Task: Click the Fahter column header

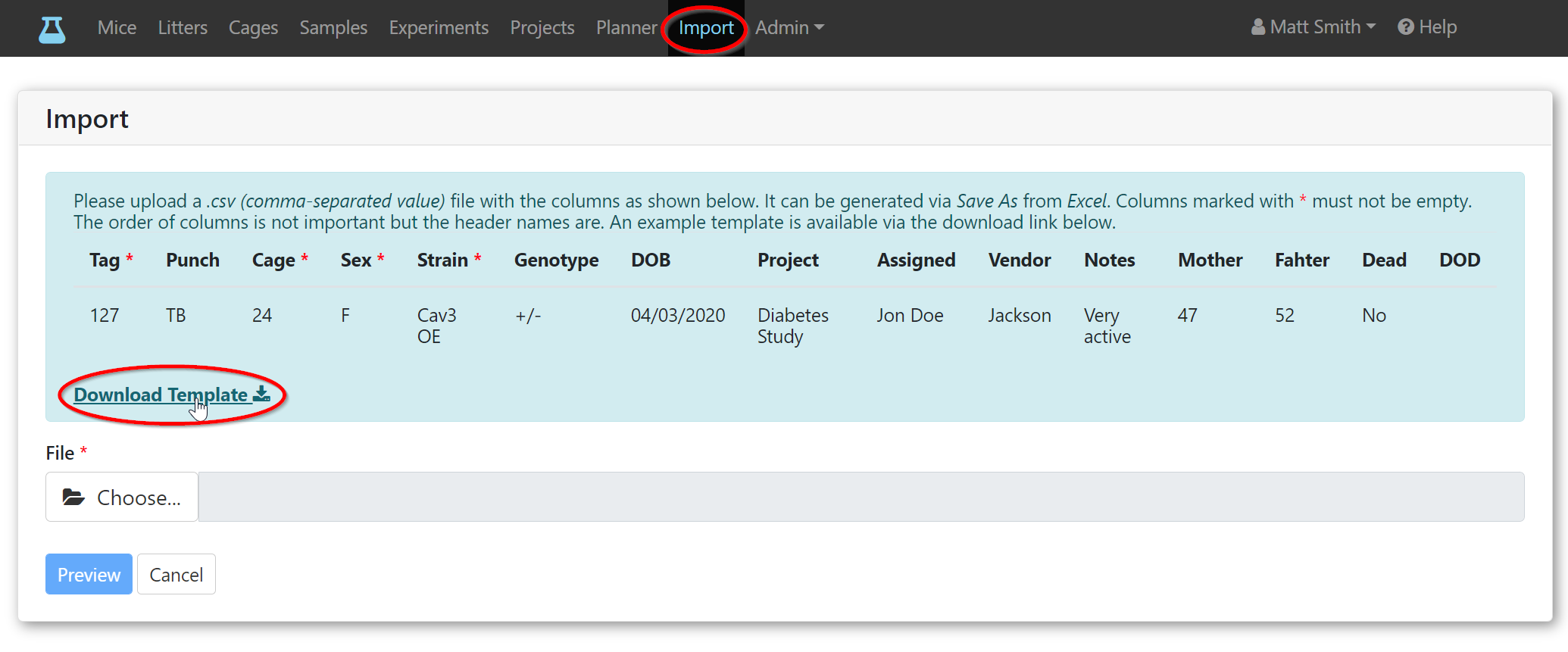Action: click(x=1302, y=260)
